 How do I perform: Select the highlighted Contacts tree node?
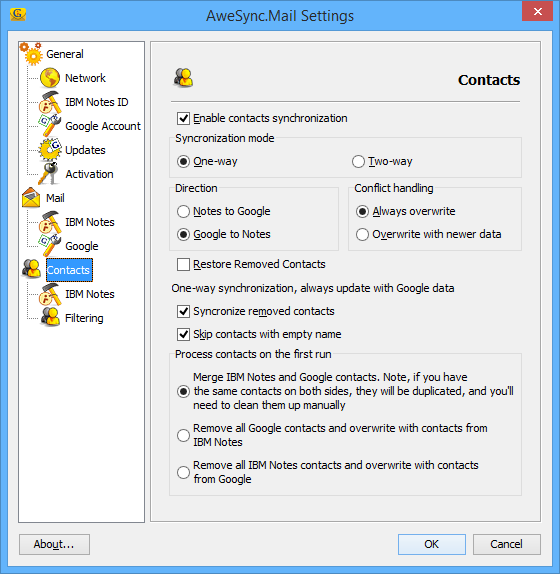pyautogui.click(x=69, y=270)
